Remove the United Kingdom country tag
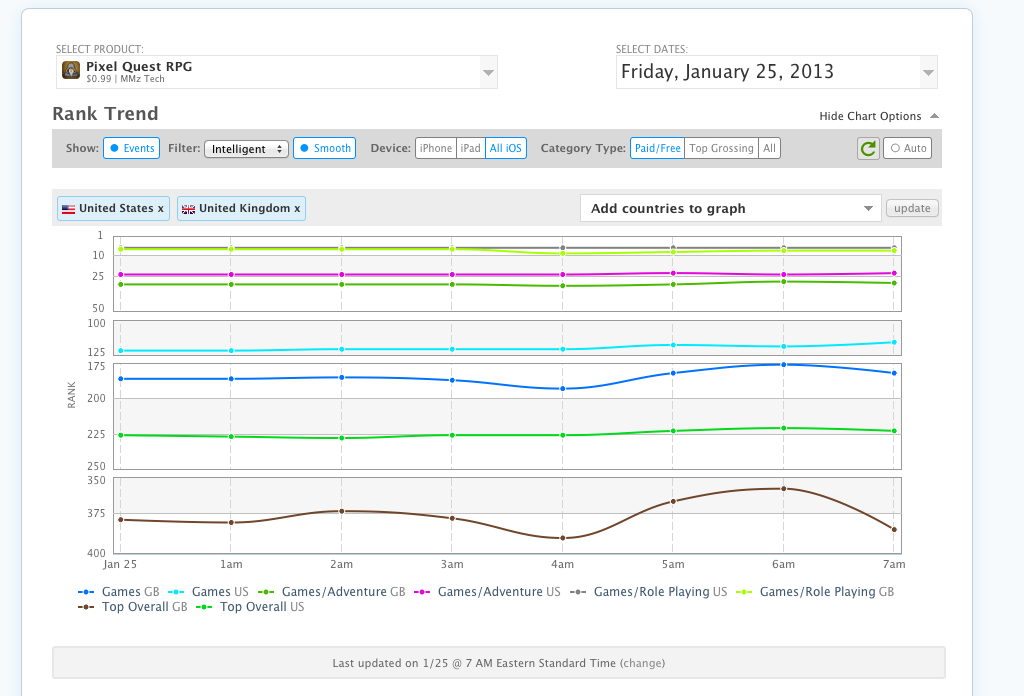Image resolution: width=1024 pixels, height=696 pixels. 297,208
